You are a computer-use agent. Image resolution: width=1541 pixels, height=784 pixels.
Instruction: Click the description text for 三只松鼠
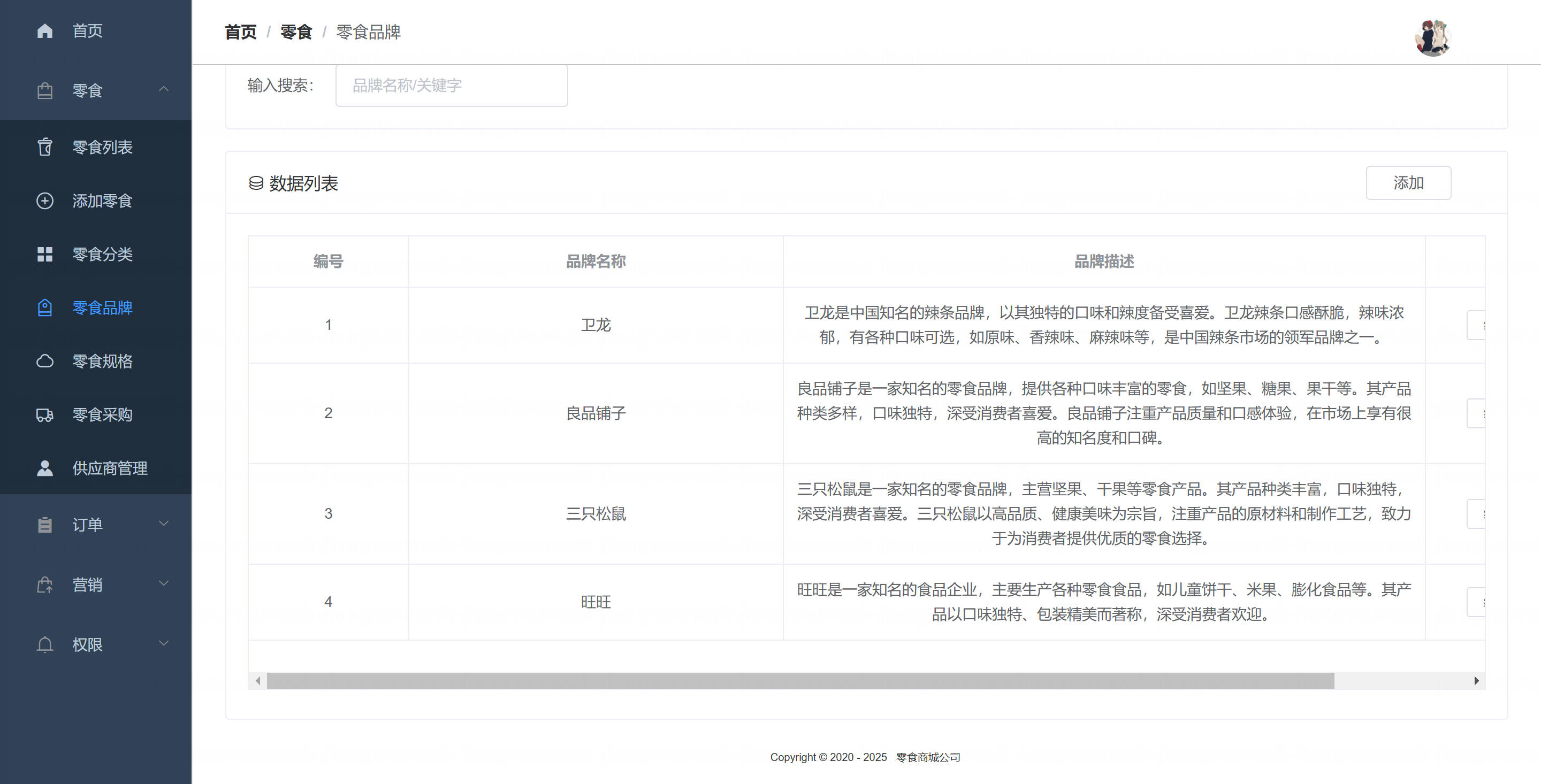(1104, 514)
